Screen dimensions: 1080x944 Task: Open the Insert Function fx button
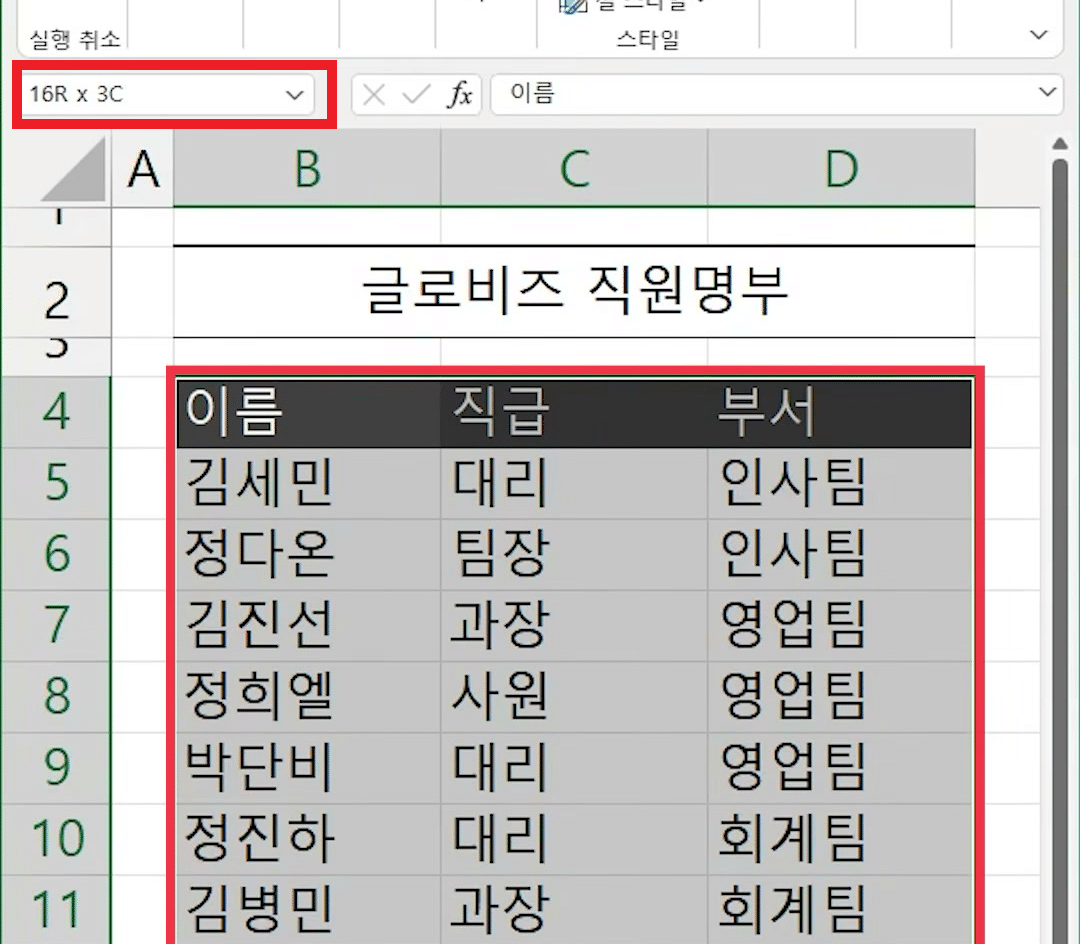(460, 94)
